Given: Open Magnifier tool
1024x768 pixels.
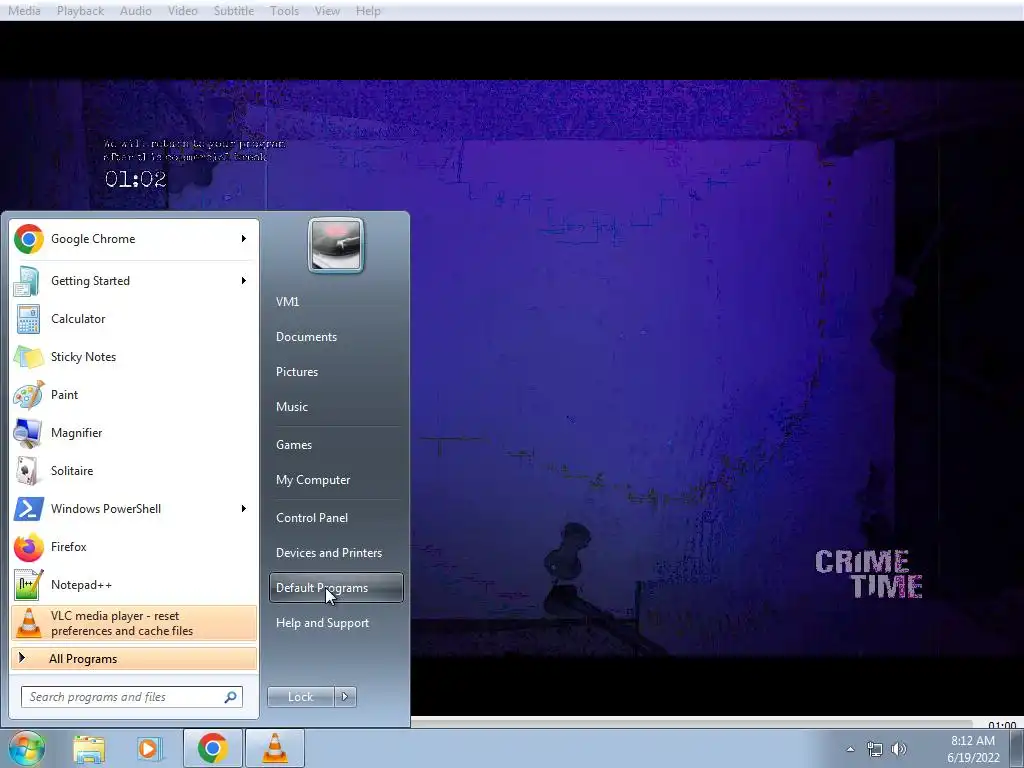Looking at the screenshot, I should coord(134,432).
